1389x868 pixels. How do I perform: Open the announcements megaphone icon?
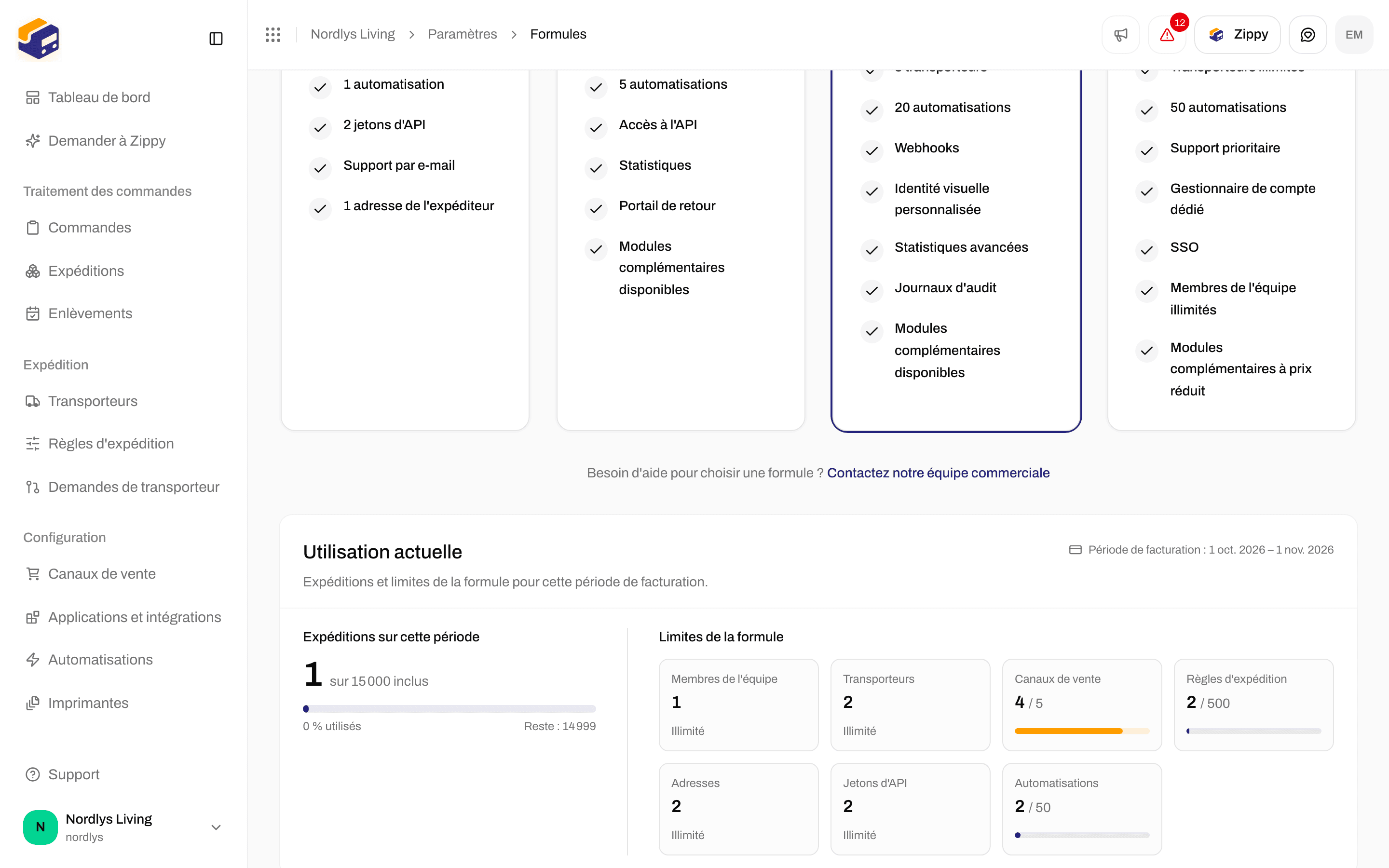pyautogui.click(x=1120, y=34)
